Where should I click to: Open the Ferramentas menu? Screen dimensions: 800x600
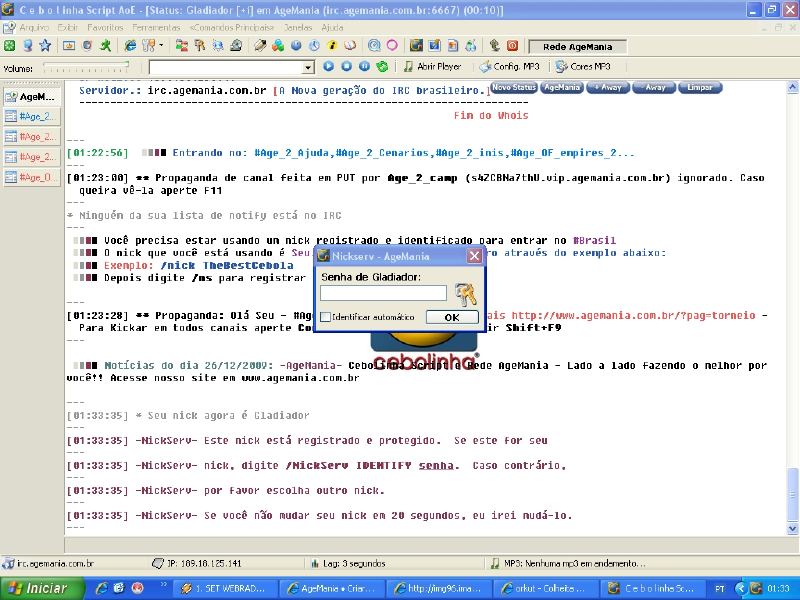156,28
